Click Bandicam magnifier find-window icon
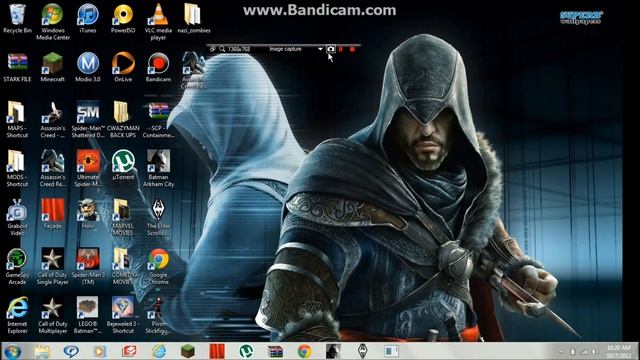Viewport: 640px width, 360px height. click(x=222, y=49)
